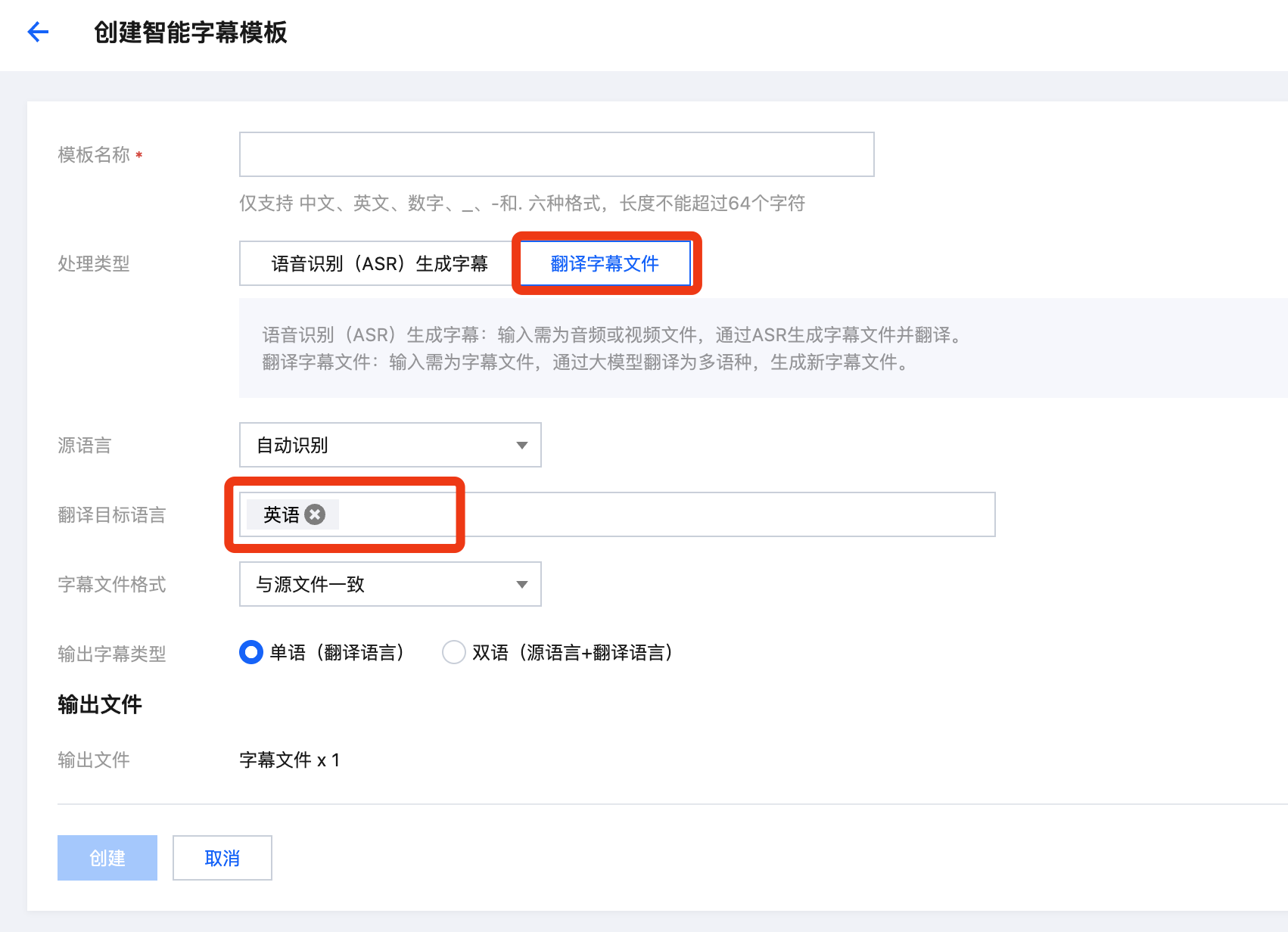This screenshot has height=932, width=1288.
Task: Choose the 双语（源语言+翻译语言）radio button
Action: (x=453, y=652)
